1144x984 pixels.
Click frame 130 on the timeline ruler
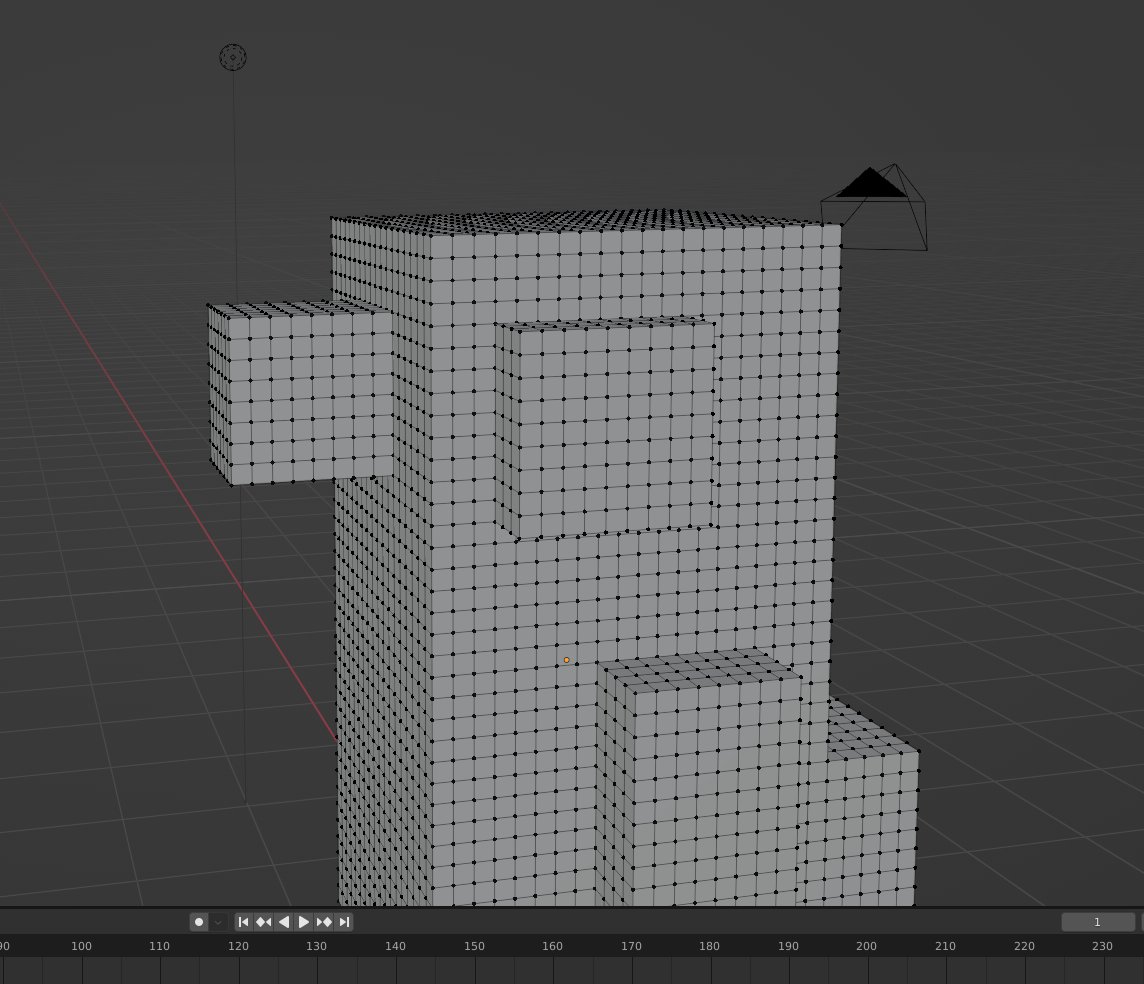coord(316,946)
